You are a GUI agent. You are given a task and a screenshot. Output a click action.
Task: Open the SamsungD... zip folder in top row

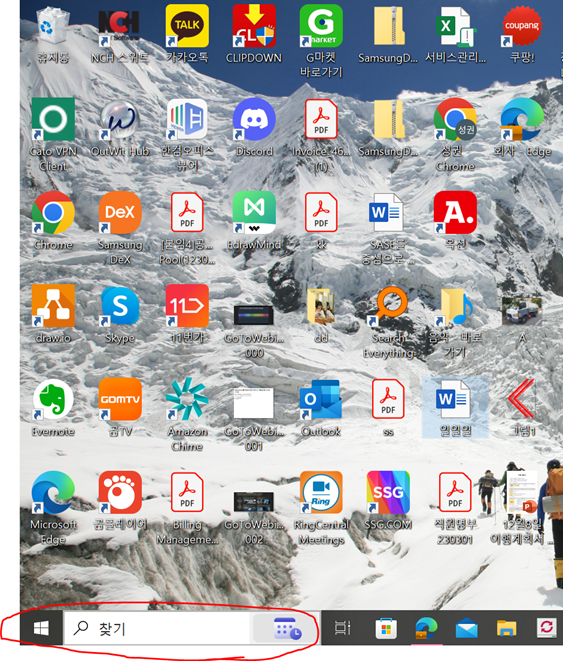388,26
